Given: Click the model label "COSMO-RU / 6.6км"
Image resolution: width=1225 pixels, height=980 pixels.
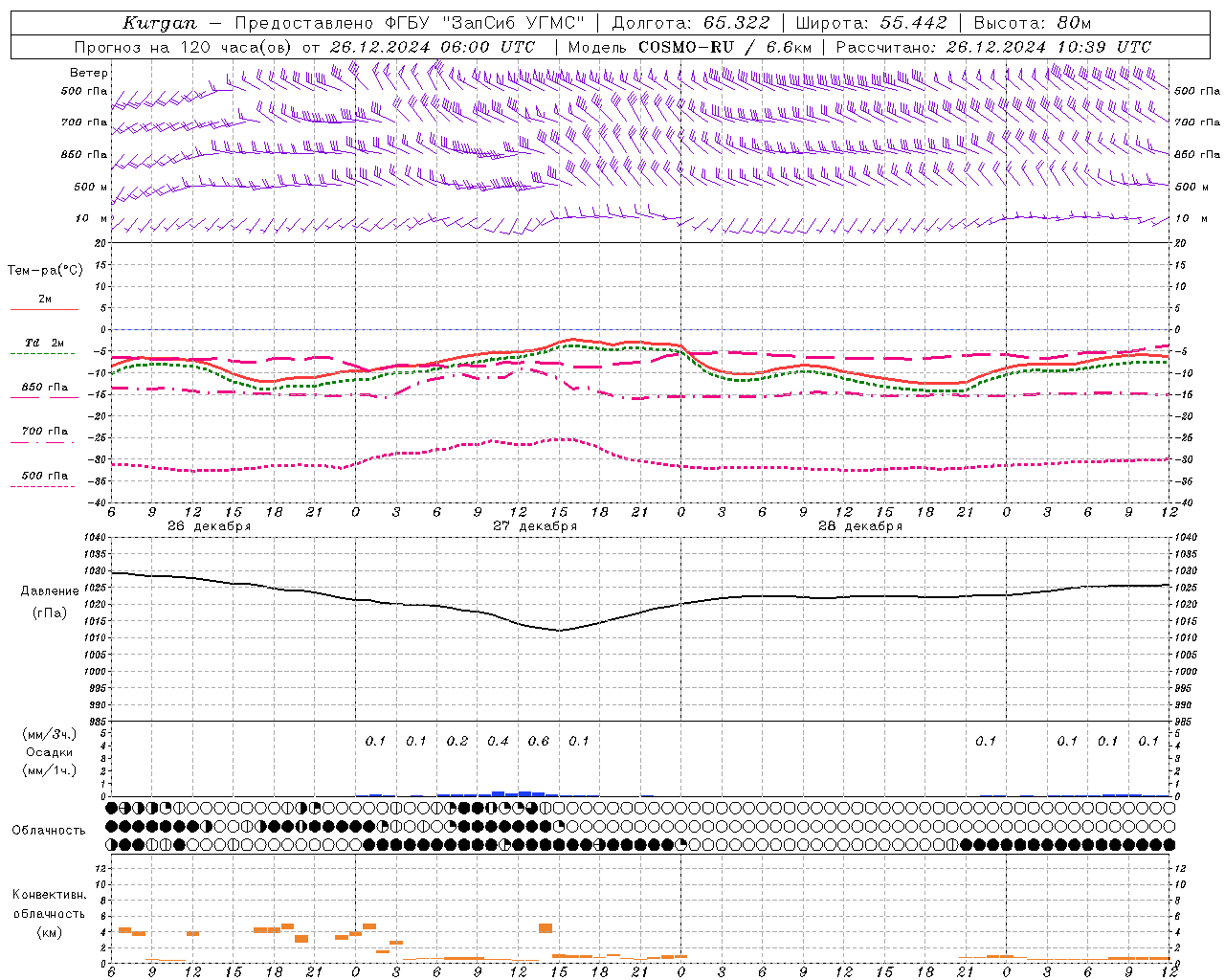Looking at the screenshot, I should pyautogui.click(x=724, y=47).
